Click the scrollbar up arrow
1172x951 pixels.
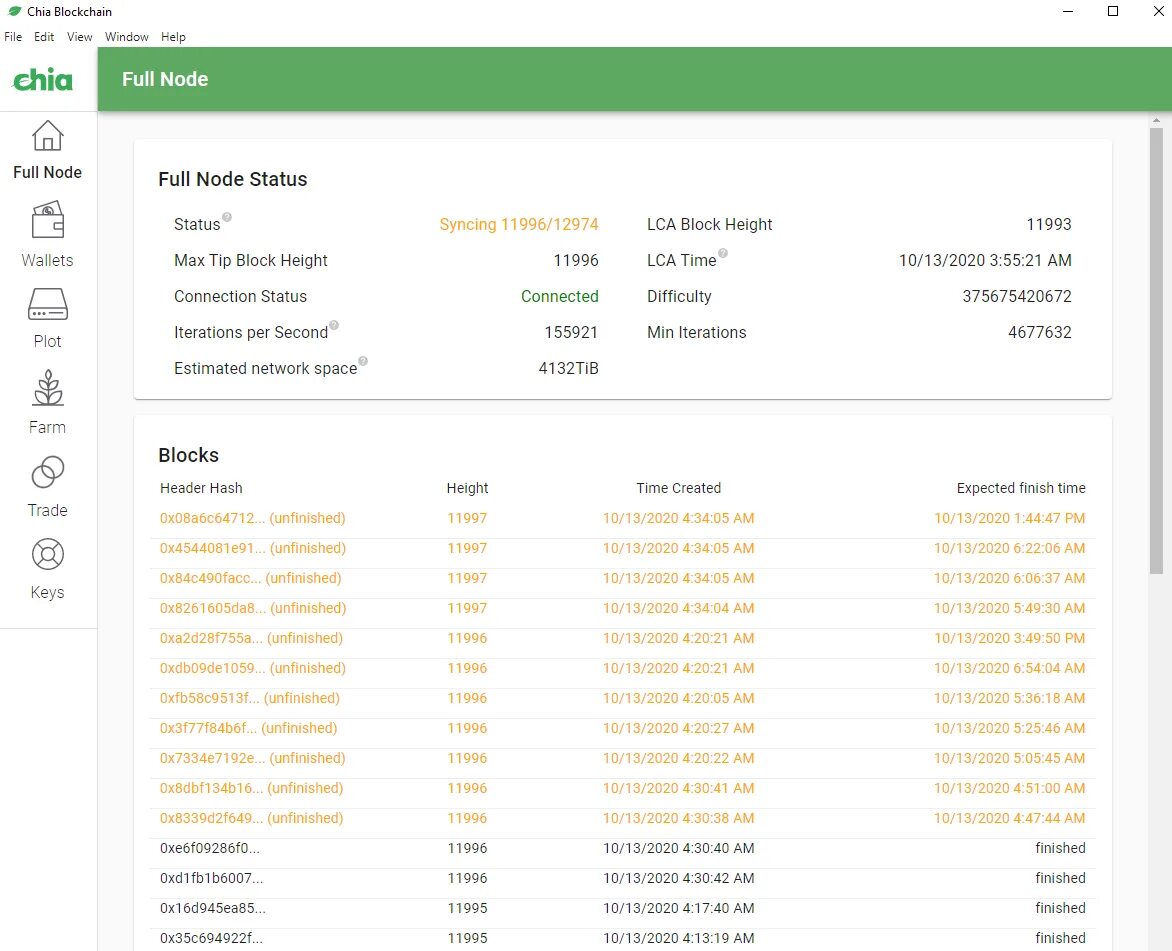click(1156, 120)
